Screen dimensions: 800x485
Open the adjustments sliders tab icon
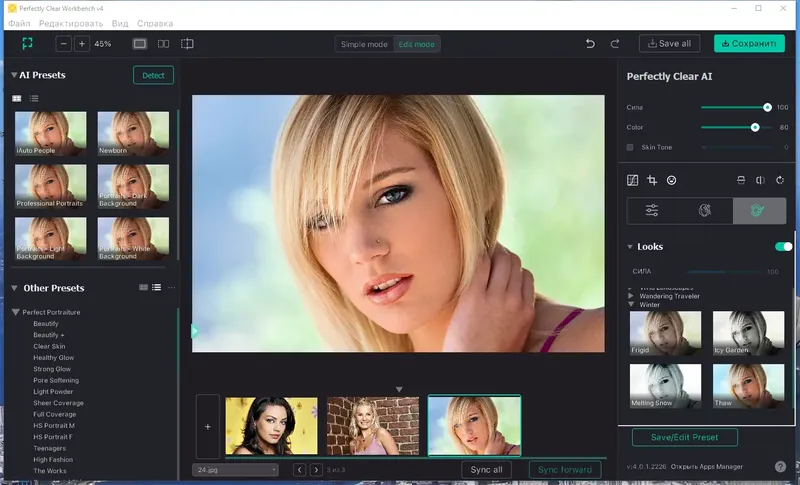(652, 210)
